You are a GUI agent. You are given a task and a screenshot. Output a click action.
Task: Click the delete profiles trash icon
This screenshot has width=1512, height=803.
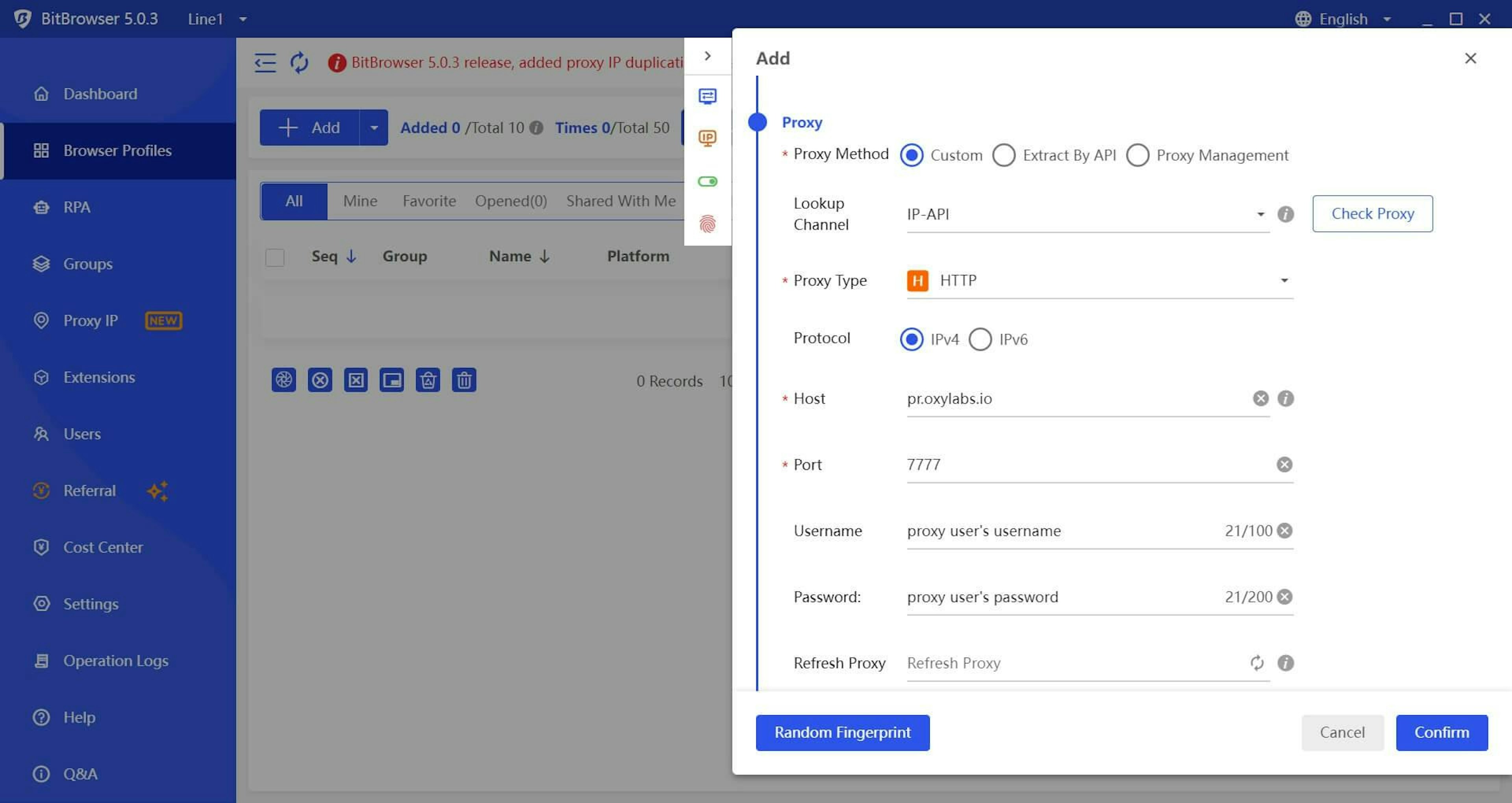point(464,380)
